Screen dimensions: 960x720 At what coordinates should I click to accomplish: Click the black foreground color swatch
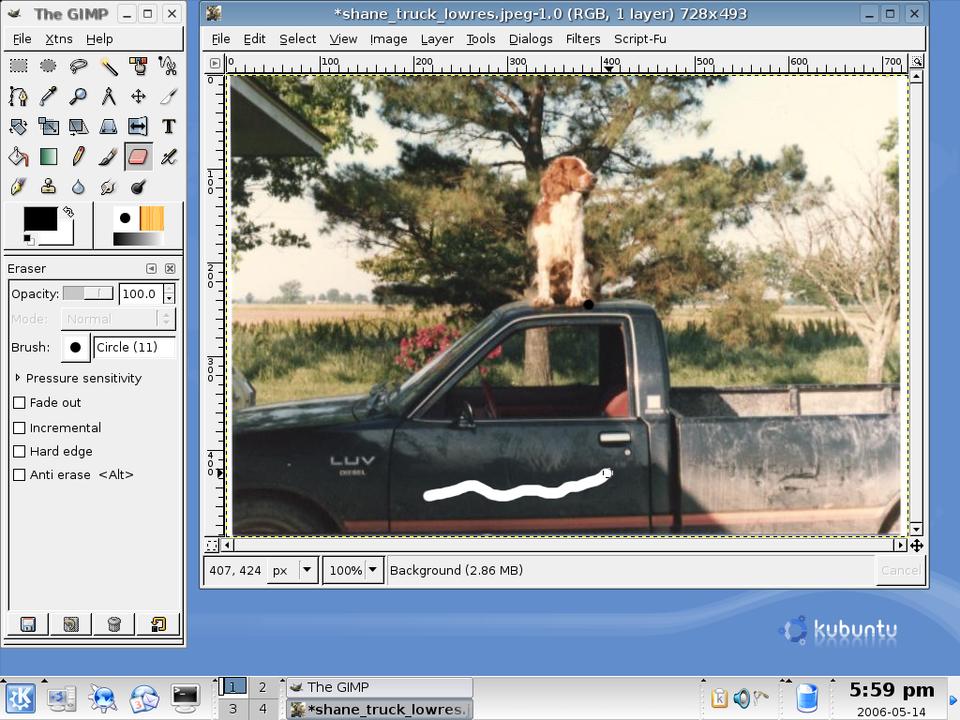pos(40,219)
